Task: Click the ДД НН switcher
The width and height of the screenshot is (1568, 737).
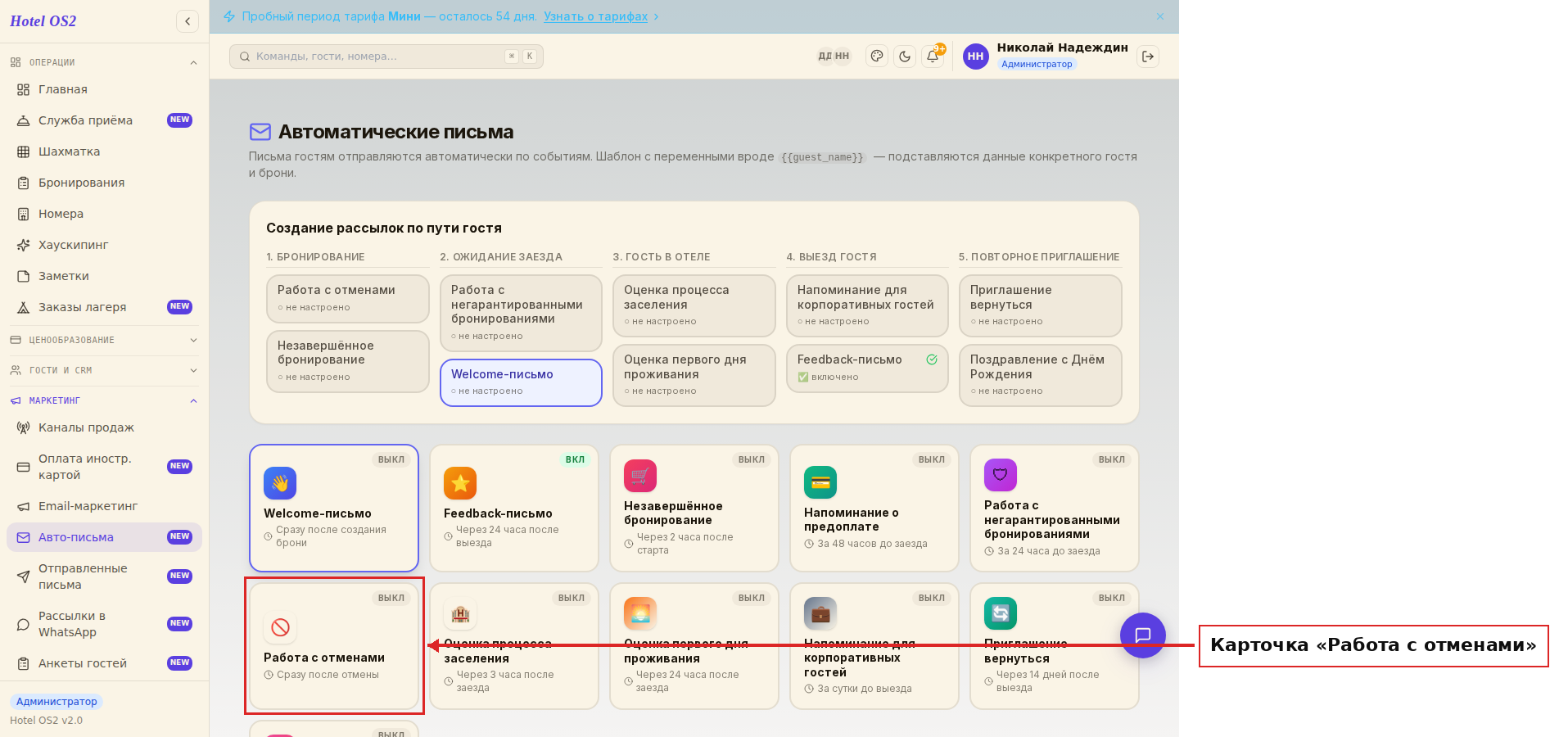Action: (834, 57)
